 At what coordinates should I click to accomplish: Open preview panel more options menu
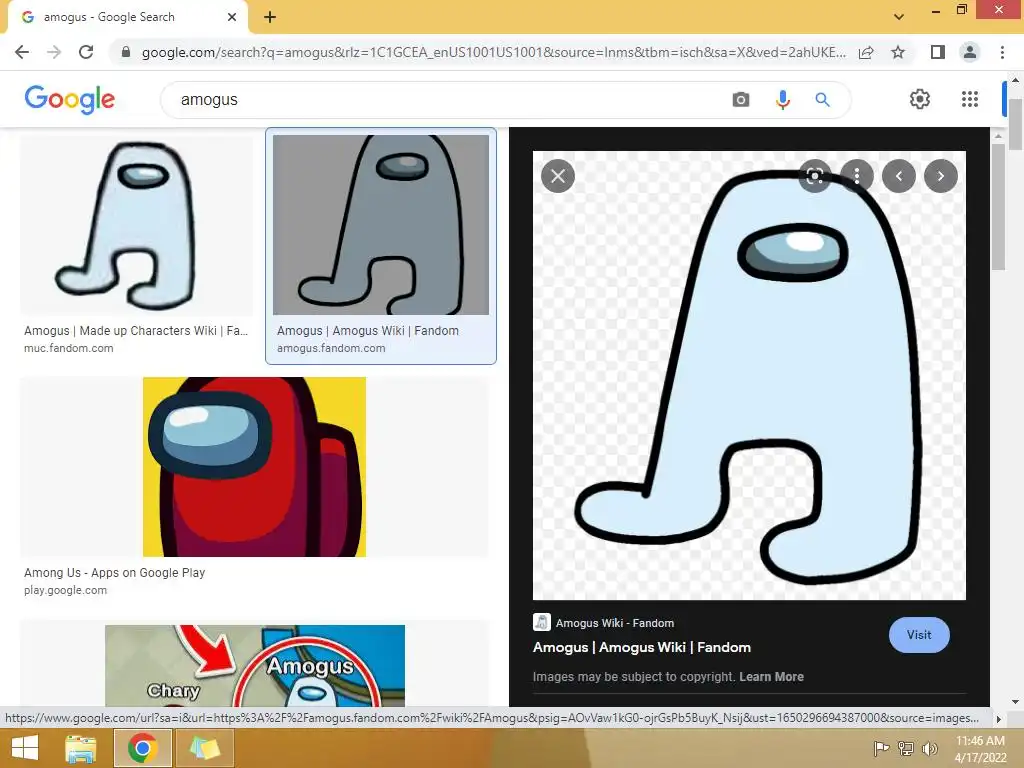pyautogui.click(x=857, y=176)
